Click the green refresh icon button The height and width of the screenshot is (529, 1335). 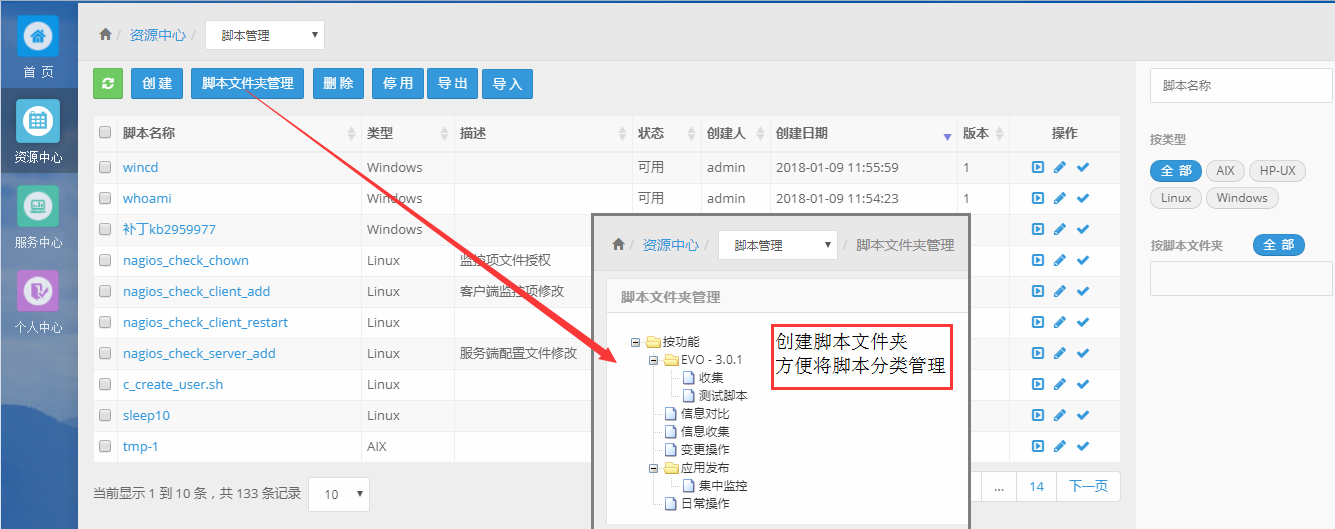pyautogui.click(x=108, y=84)
